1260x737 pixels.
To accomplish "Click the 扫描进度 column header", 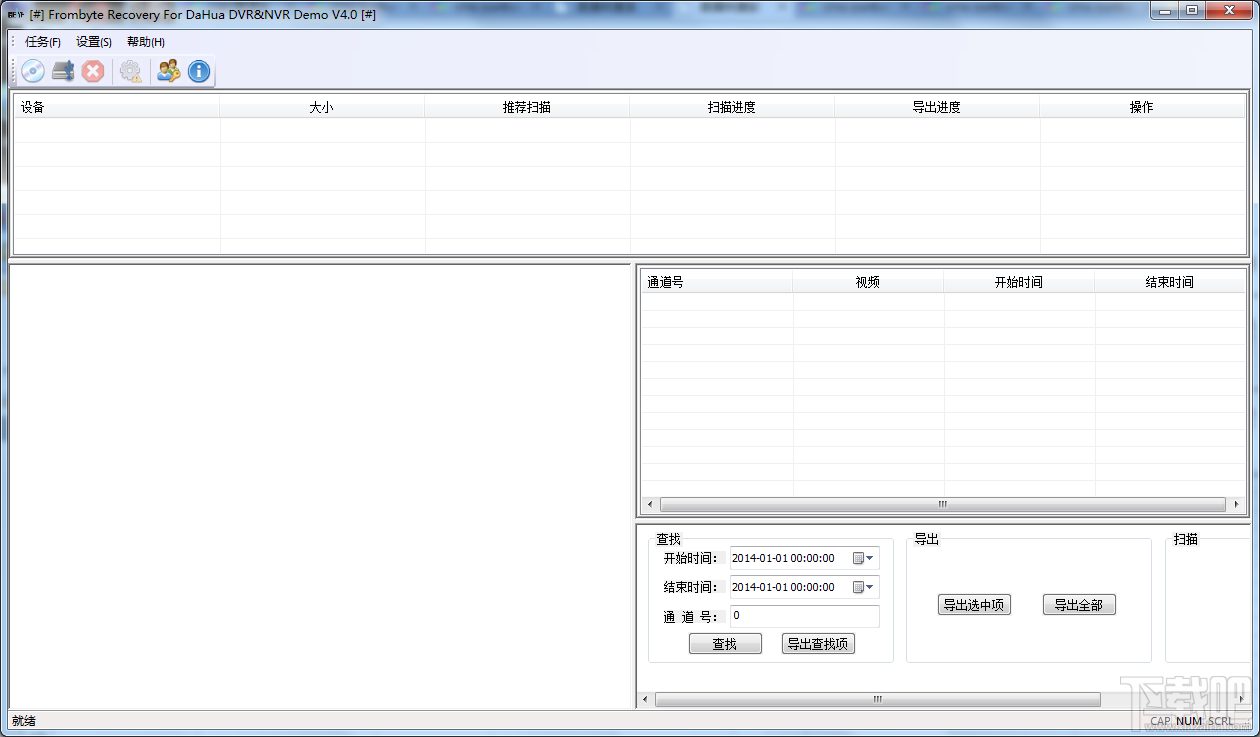I will [732, 107].
